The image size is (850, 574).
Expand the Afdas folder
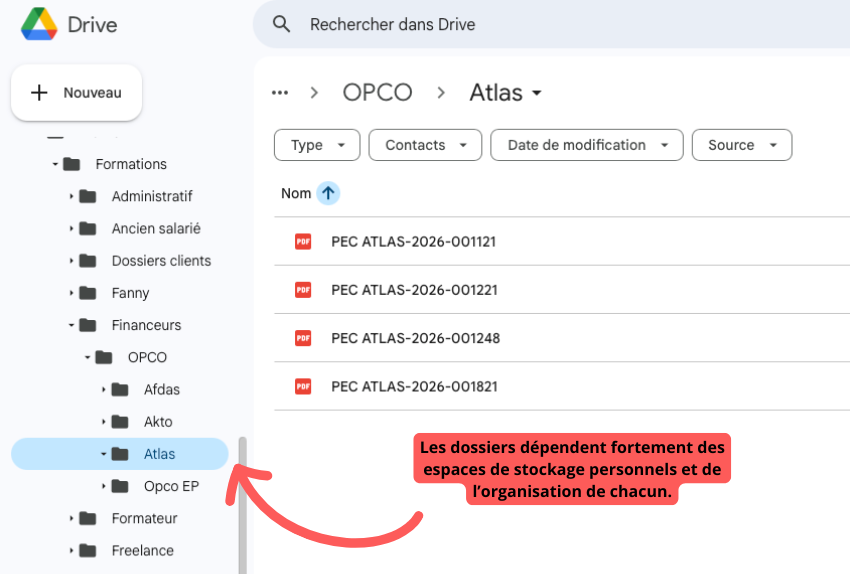104,390
